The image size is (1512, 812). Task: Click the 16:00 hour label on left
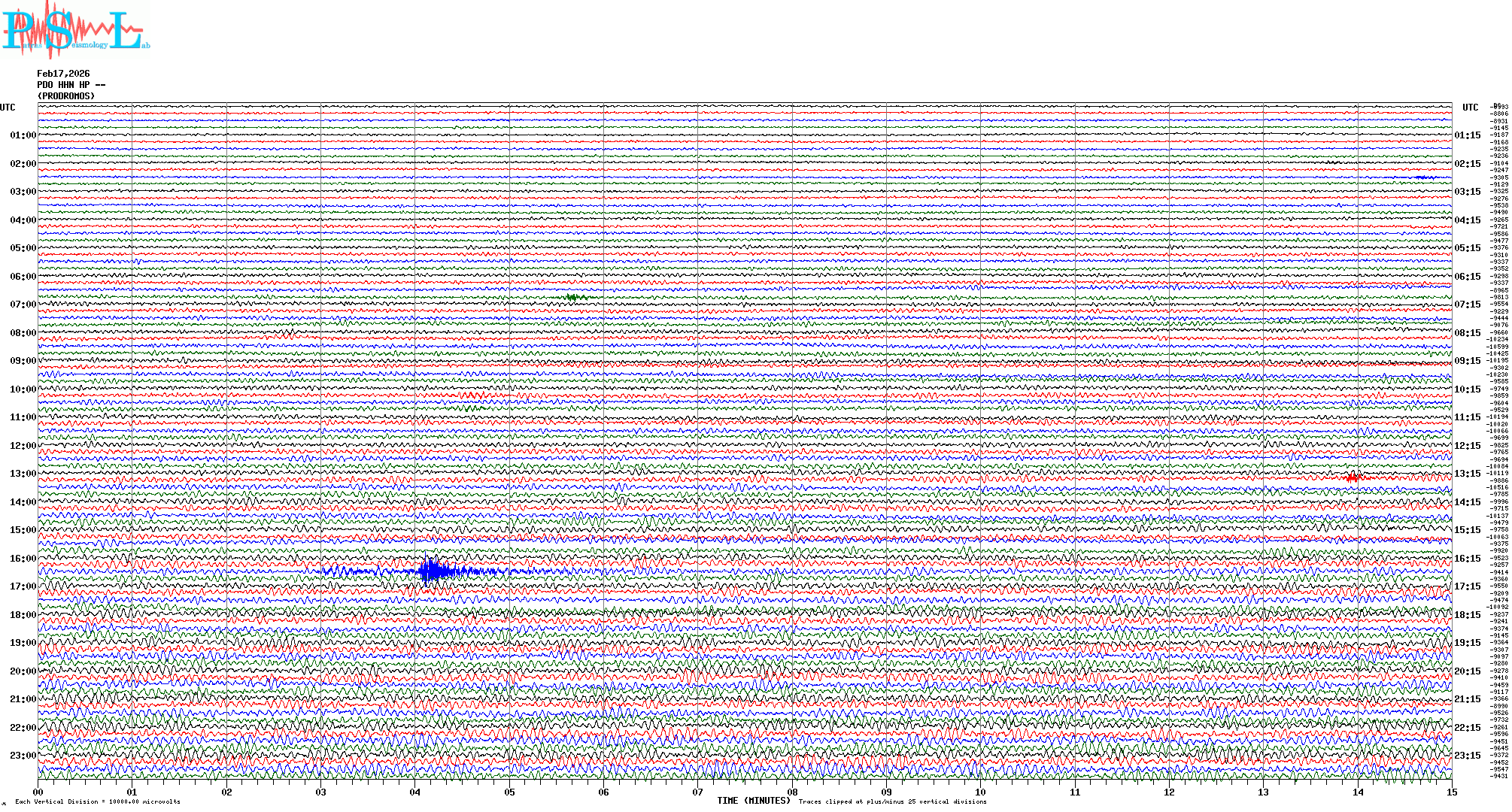(23, 559)
